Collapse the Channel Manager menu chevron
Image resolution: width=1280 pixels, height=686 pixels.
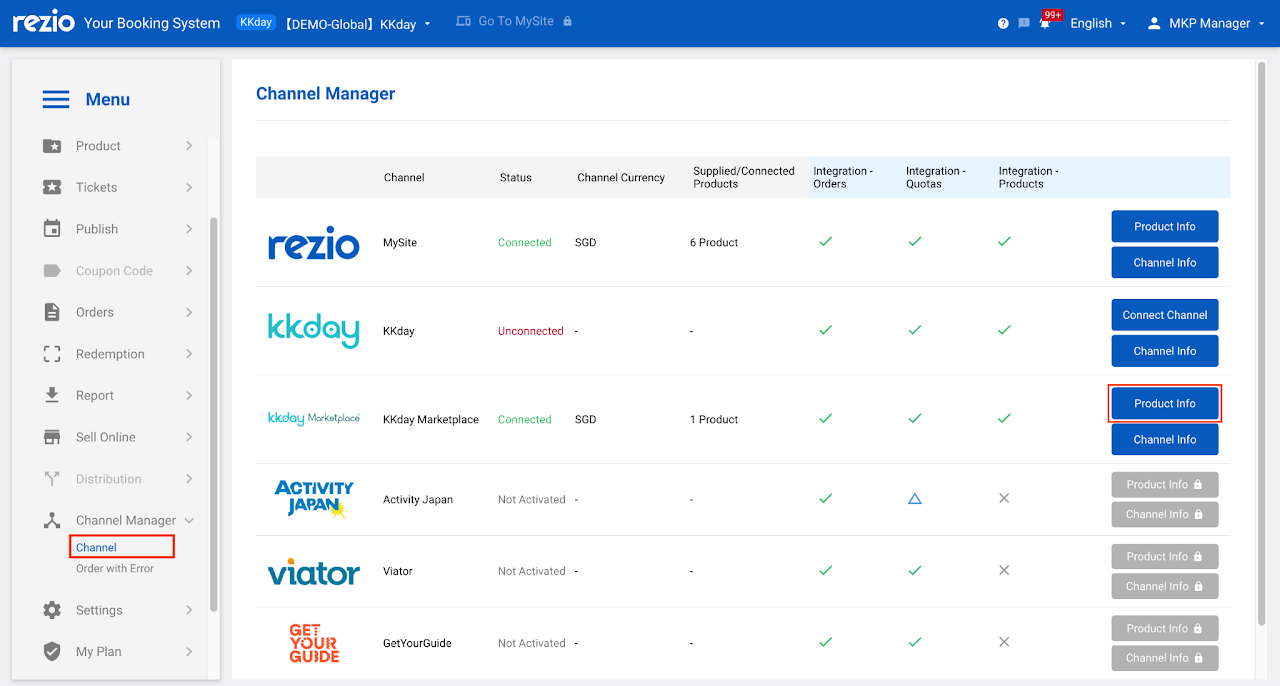[x=189, y=520]
